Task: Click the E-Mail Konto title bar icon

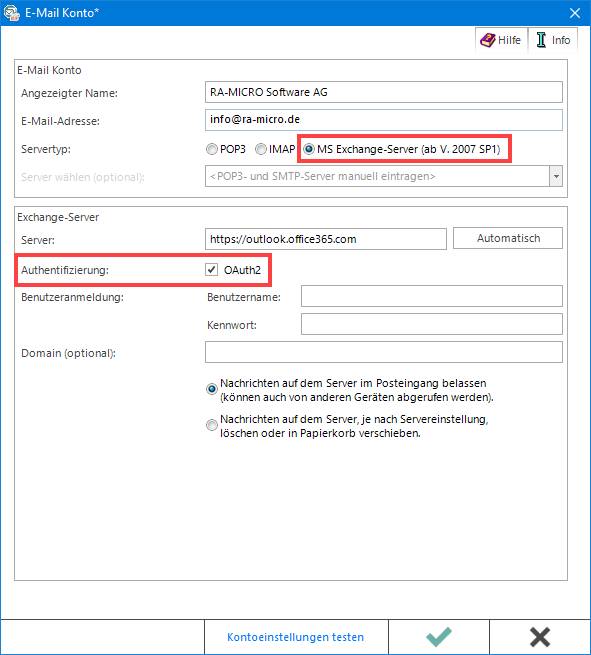Action: (x=11, y=13)
